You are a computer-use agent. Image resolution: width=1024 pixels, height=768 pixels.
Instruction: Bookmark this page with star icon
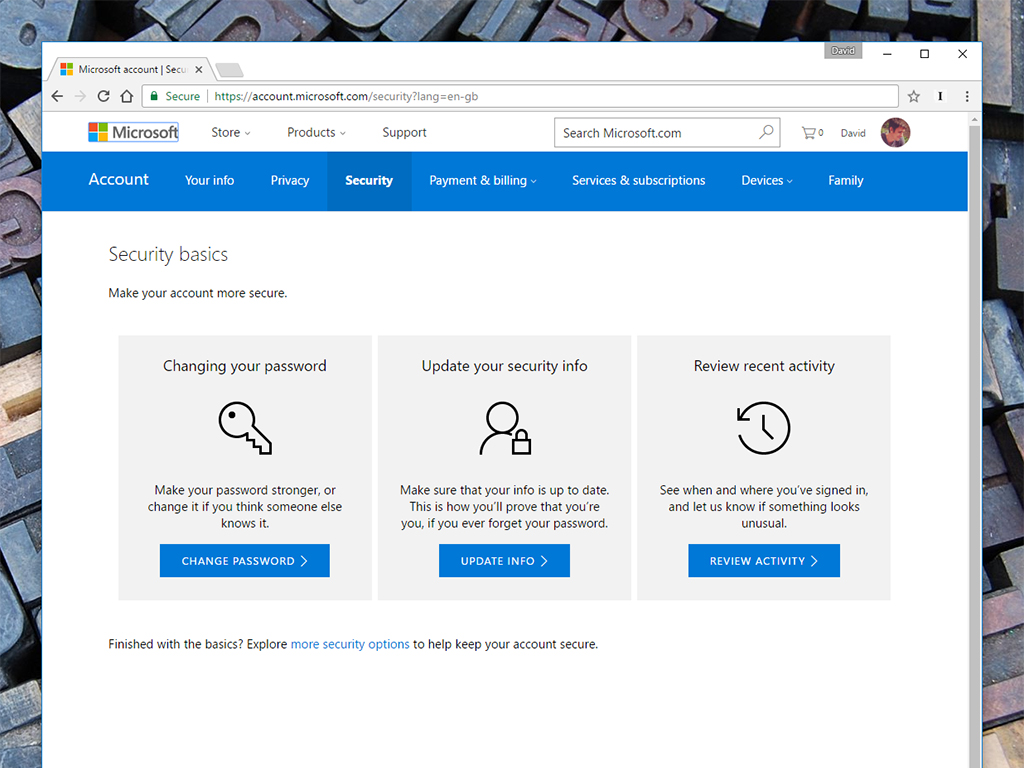tap(913, 97)
